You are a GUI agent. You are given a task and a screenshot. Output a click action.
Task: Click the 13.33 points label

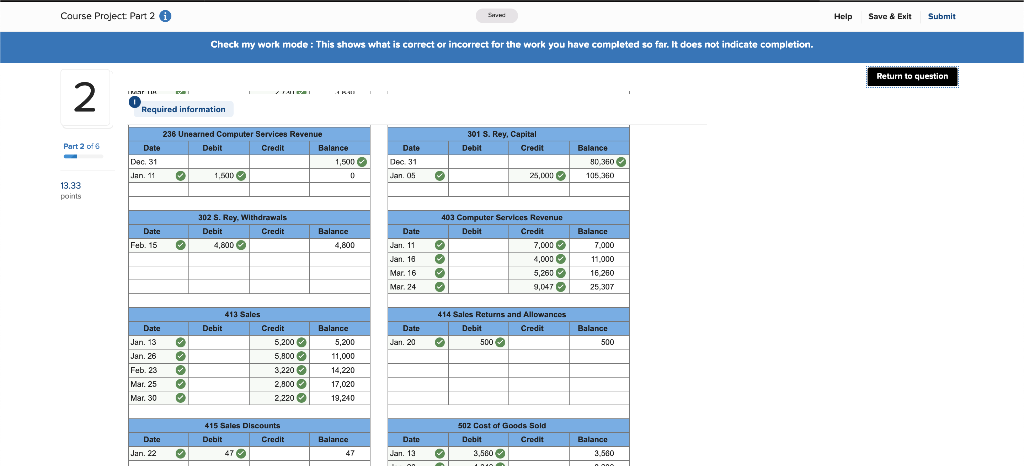[x=71, y=191]
